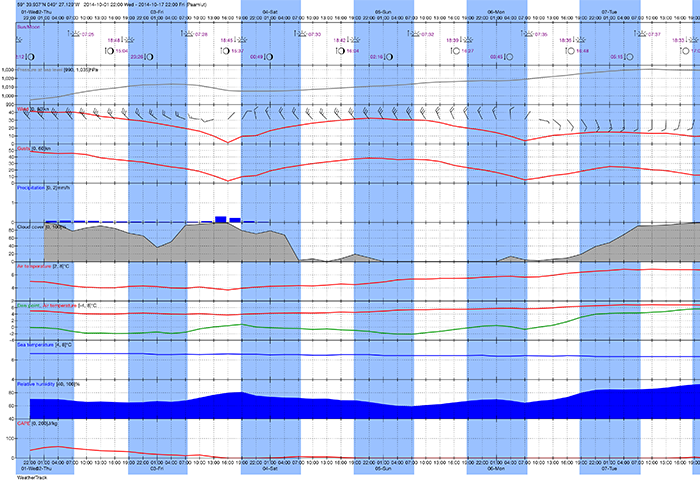
Task: Click the WeatherTrack label at bottom left
Action: point(16,477)
